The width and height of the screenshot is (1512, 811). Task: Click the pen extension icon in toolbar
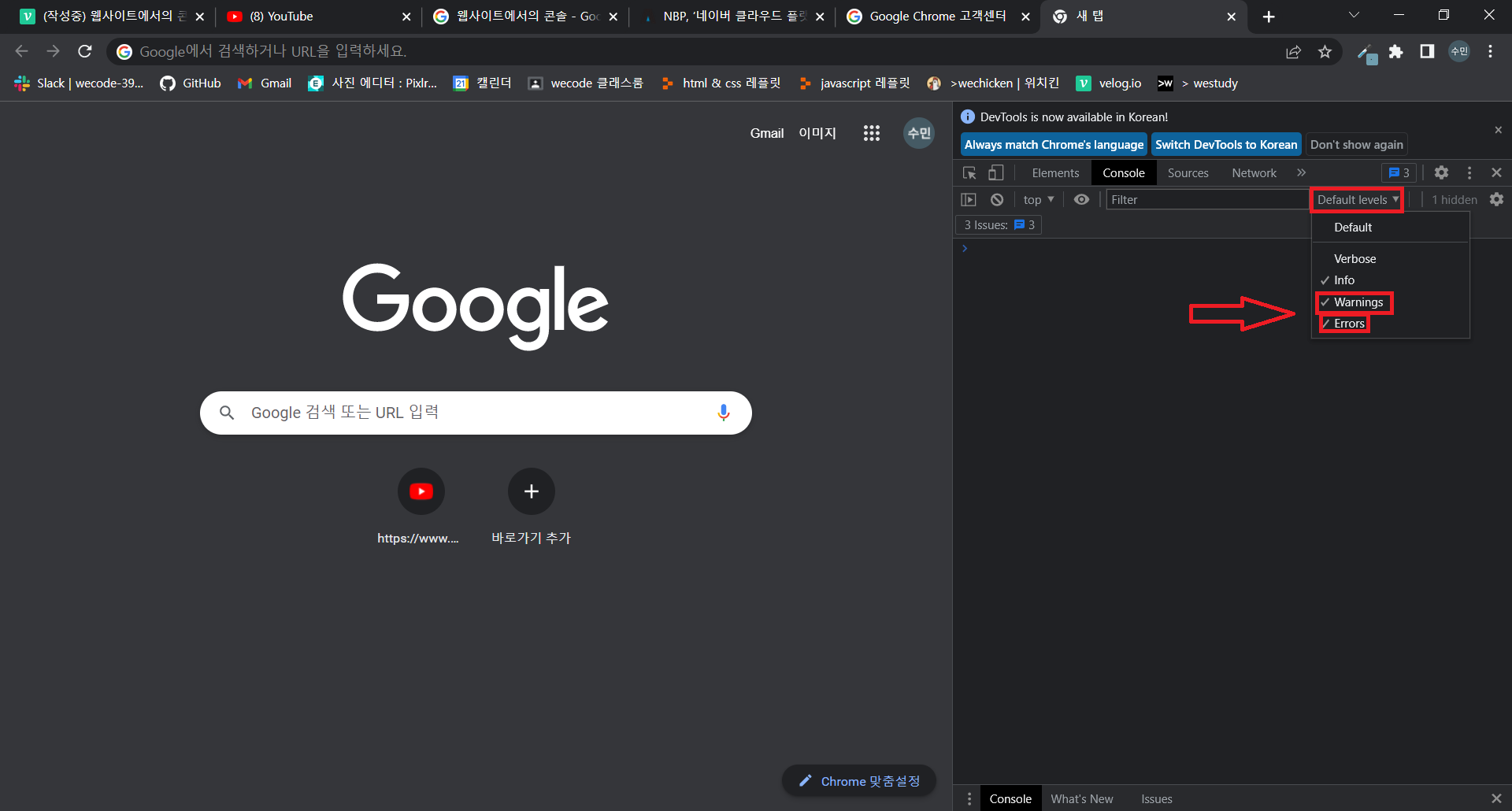pos(1366,53)
